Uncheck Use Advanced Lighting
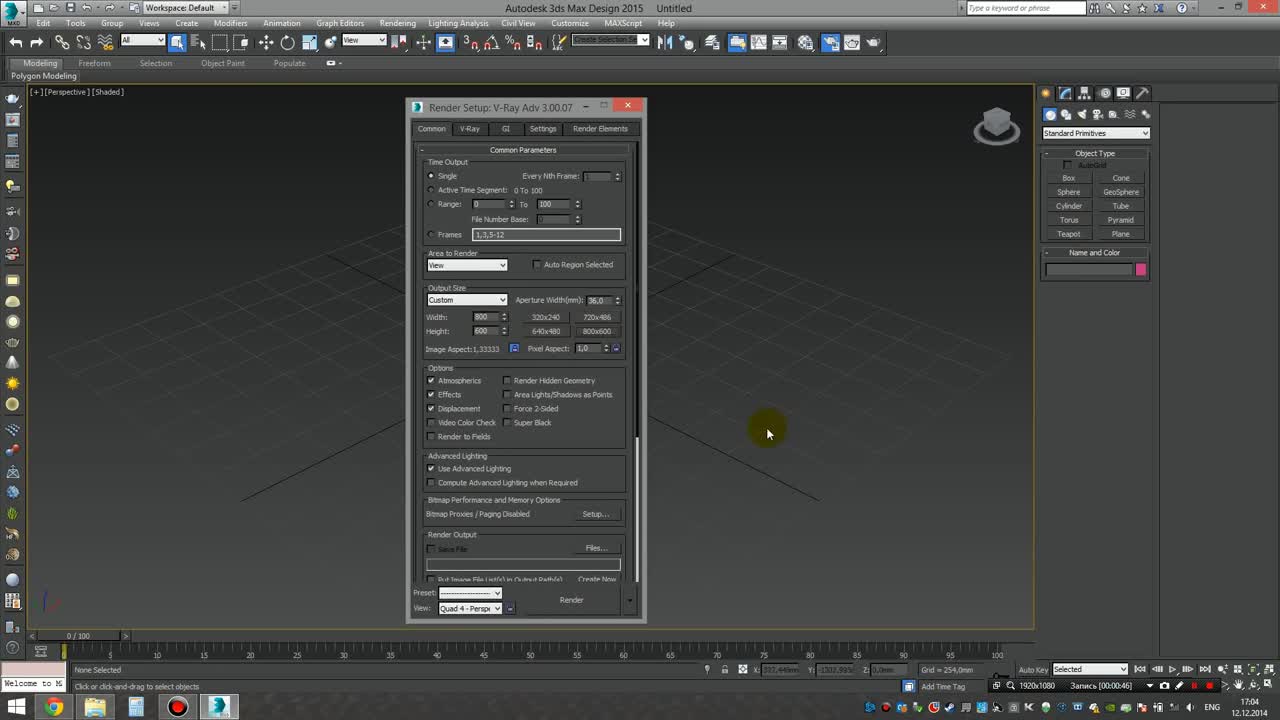 tap(432, 469)
